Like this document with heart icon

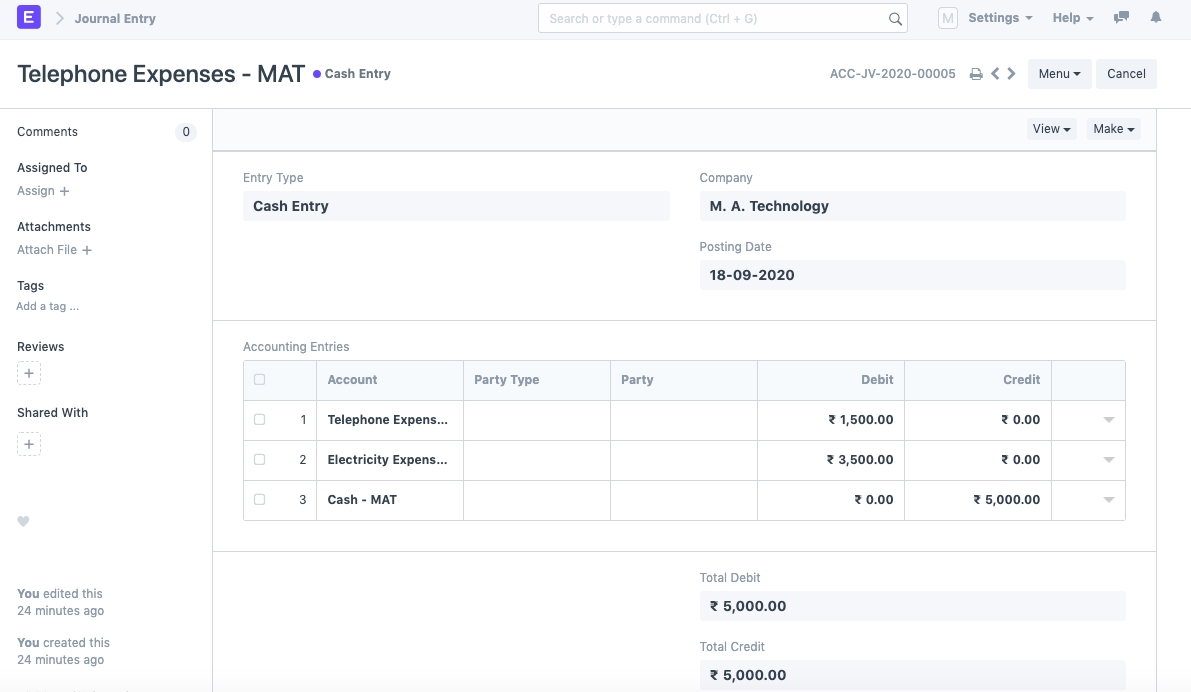click(24, 521)
